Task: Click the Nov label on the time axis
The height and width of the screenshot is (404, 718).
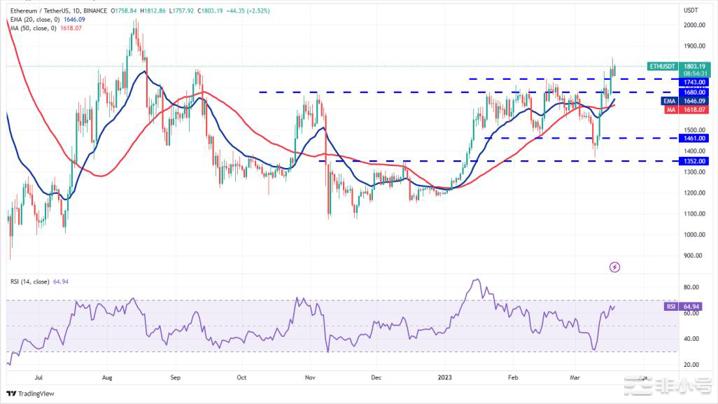Action: pyautogui.click(x=310, y=378)
